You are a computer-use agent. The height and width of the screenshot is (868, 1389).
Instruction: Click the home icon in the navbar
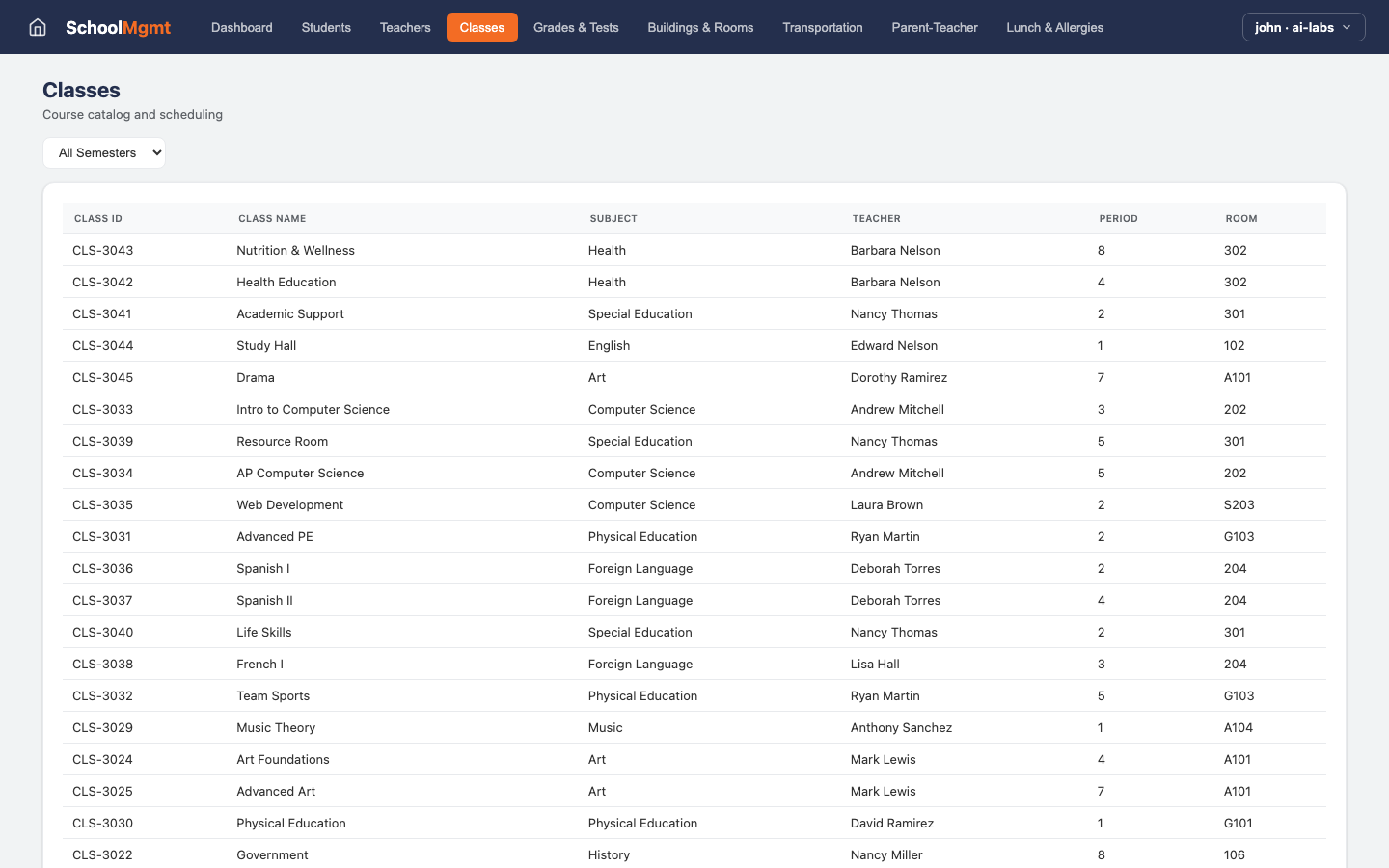pos(37,27)
